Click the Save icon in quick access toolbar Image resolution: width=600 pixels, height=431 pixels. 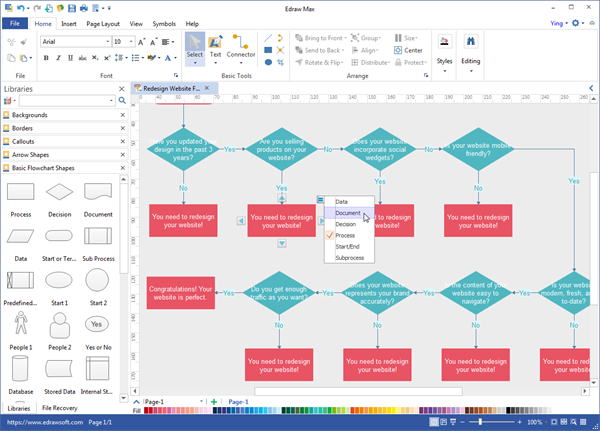click(72, 8)
